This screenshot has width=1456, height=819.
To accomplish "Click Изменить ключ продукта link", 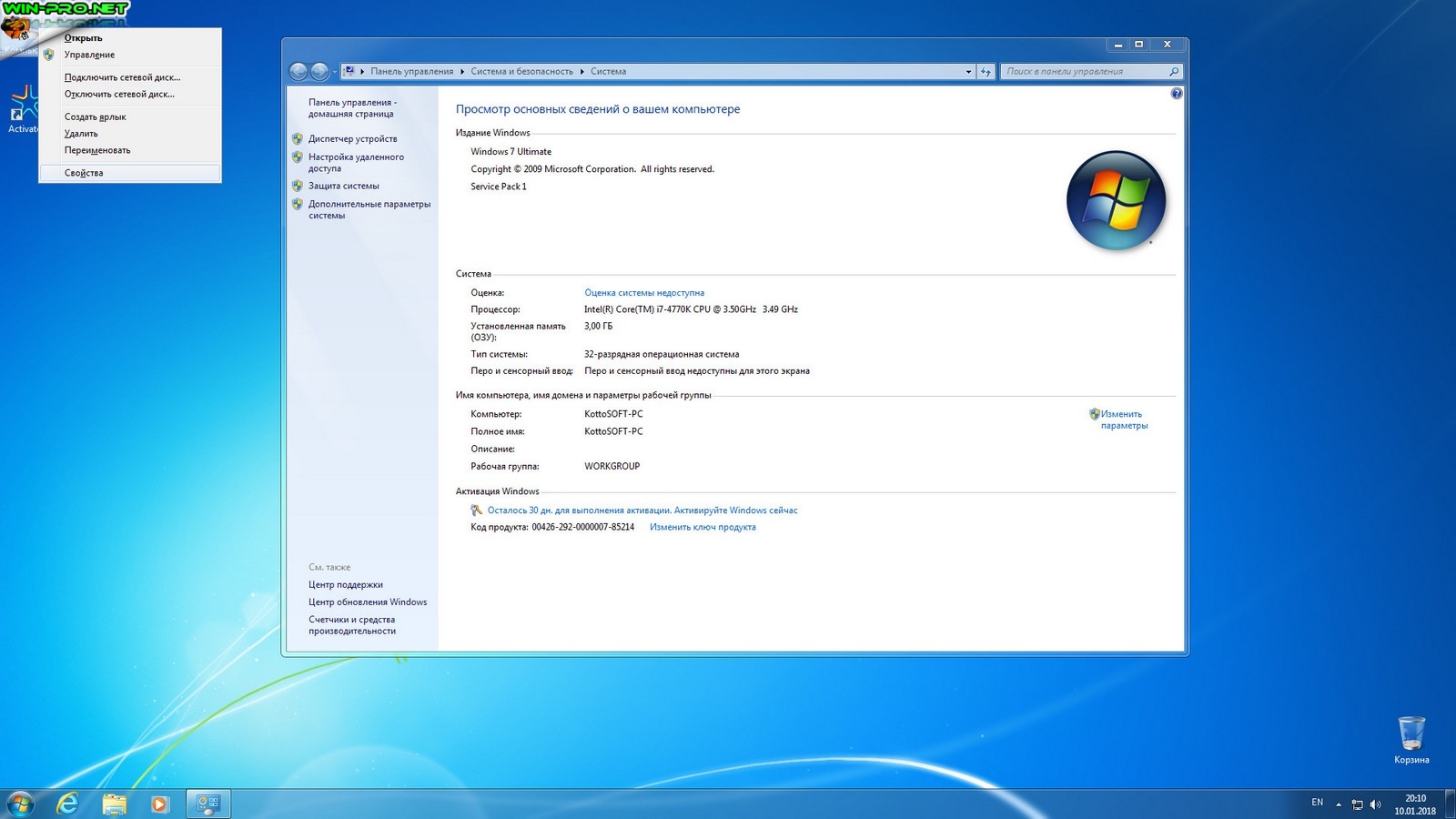I will point(702,527).
